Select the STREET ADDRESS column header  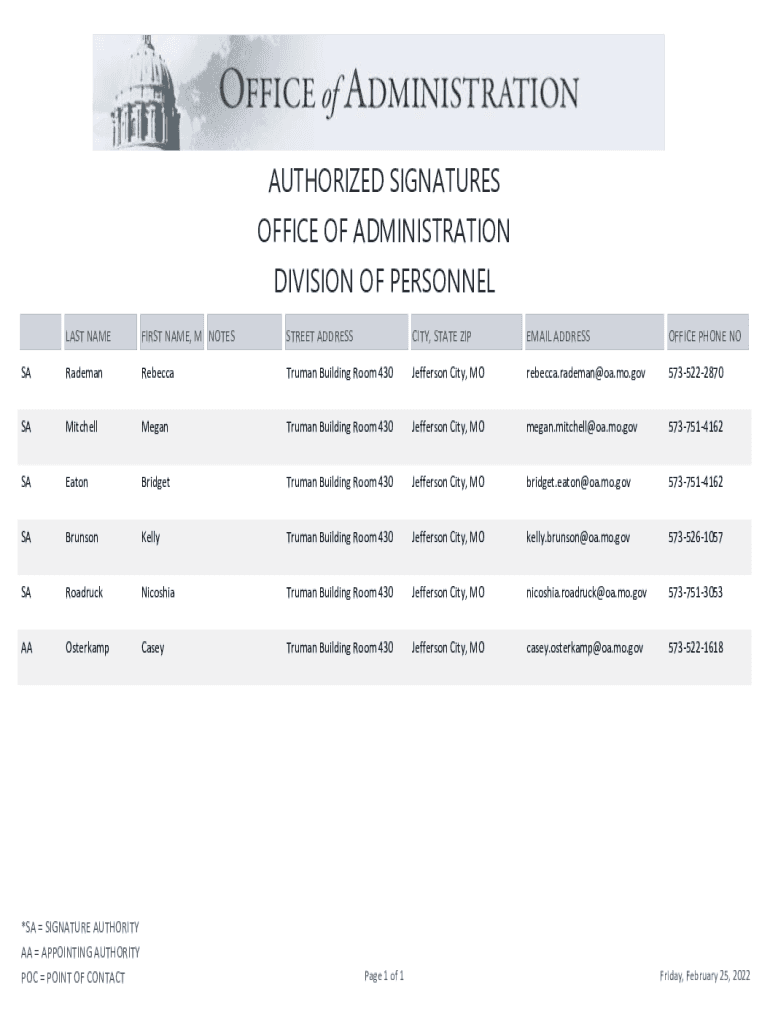point(319,336)
